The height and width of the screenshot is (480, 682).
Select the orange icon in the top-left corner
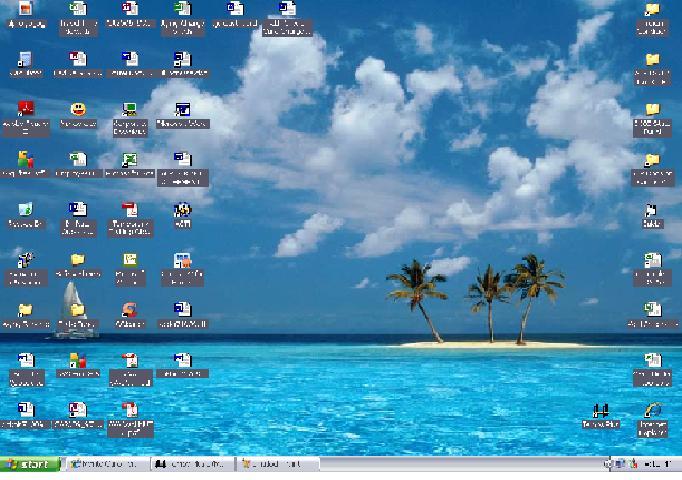(26, 9)
